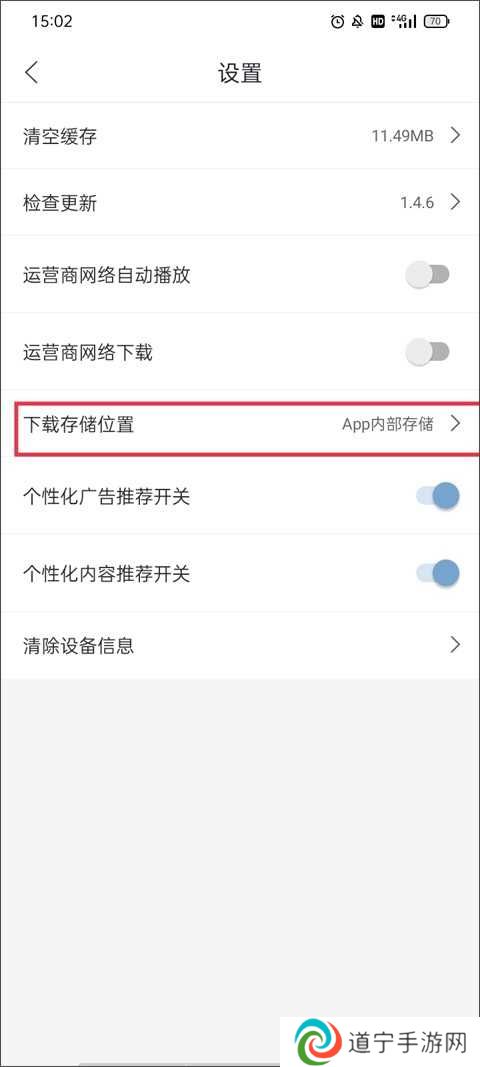480x1067 pixels.
Task: Tap the HD indicator icon
Action: pyautogui.click(x=378, y=22)
